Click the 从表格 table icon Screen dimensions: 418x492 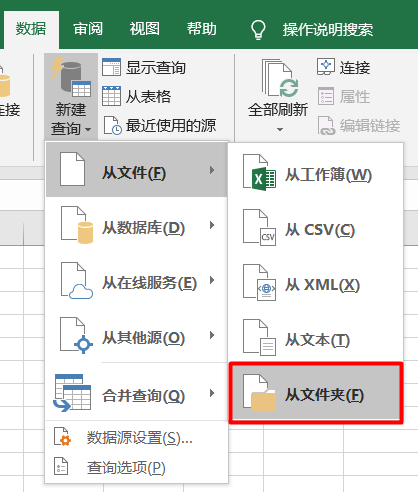coord(111,96)
